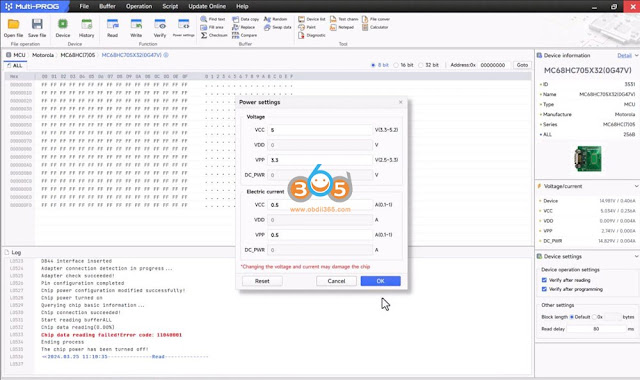Click the adapter board thumbnail image
This screenshot has width=640, height=380.
[x=588, y=159]
